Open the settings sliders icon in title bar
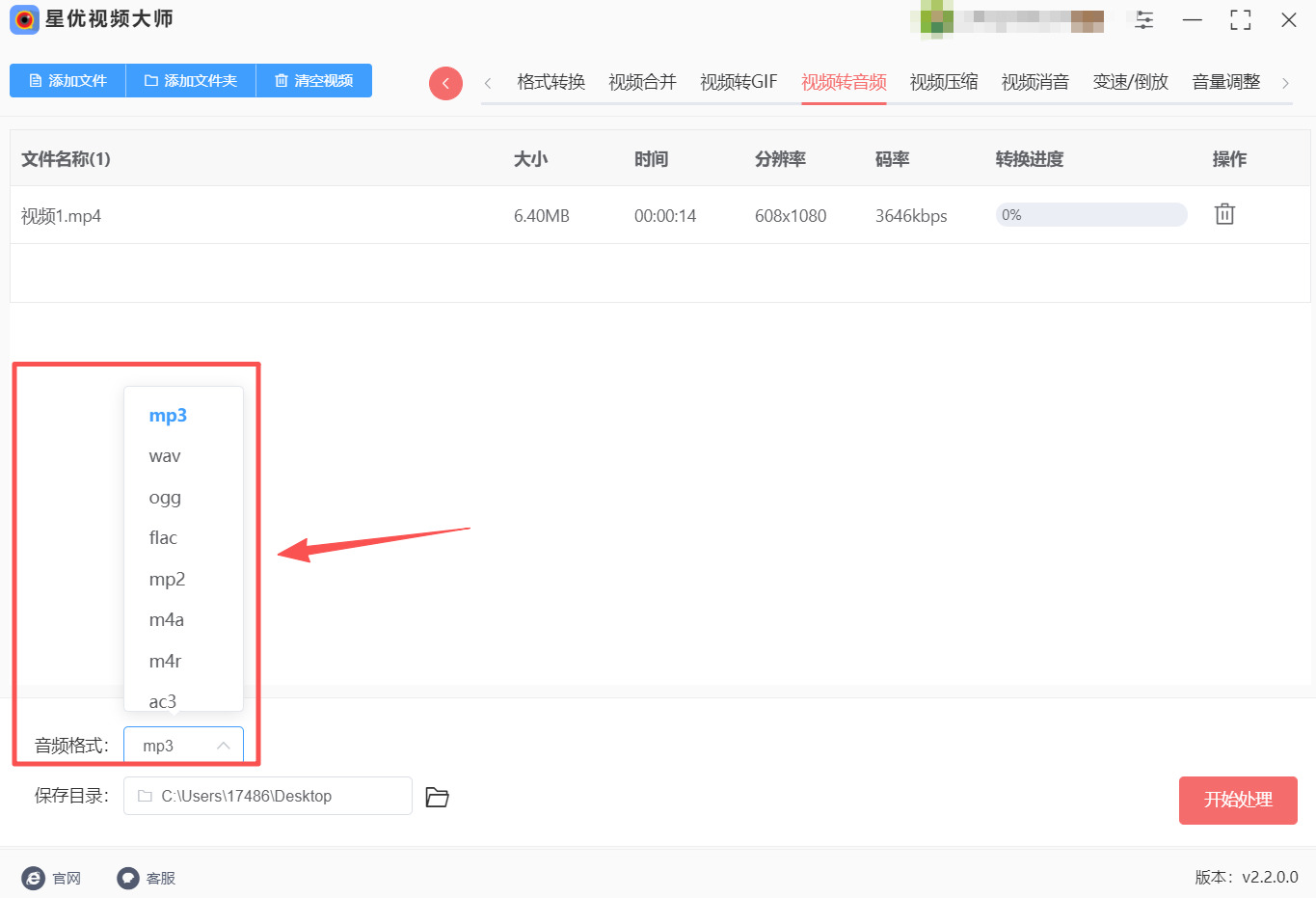The height and width of the screenshot is (898, 1316). (1144, 20)
